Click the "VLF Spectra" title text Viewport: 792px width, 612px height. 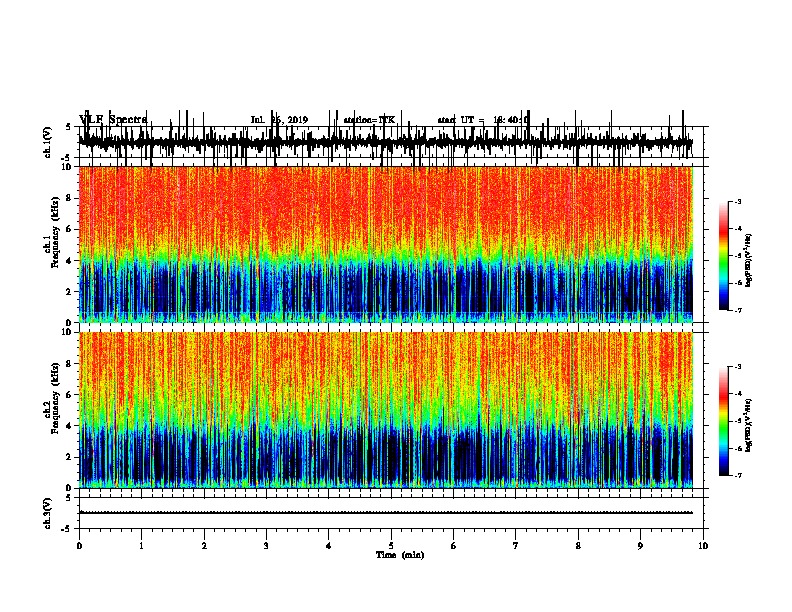113,119
